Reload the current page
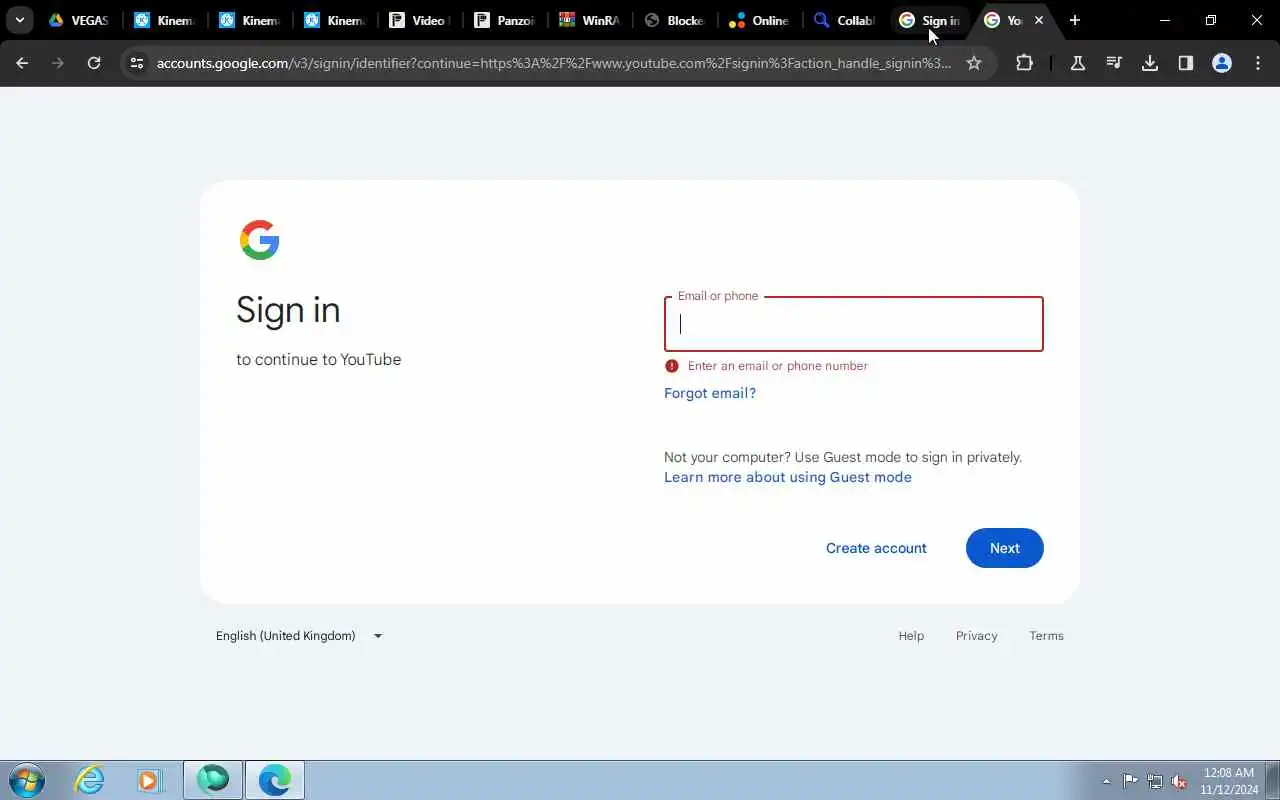 pos(94,63)
